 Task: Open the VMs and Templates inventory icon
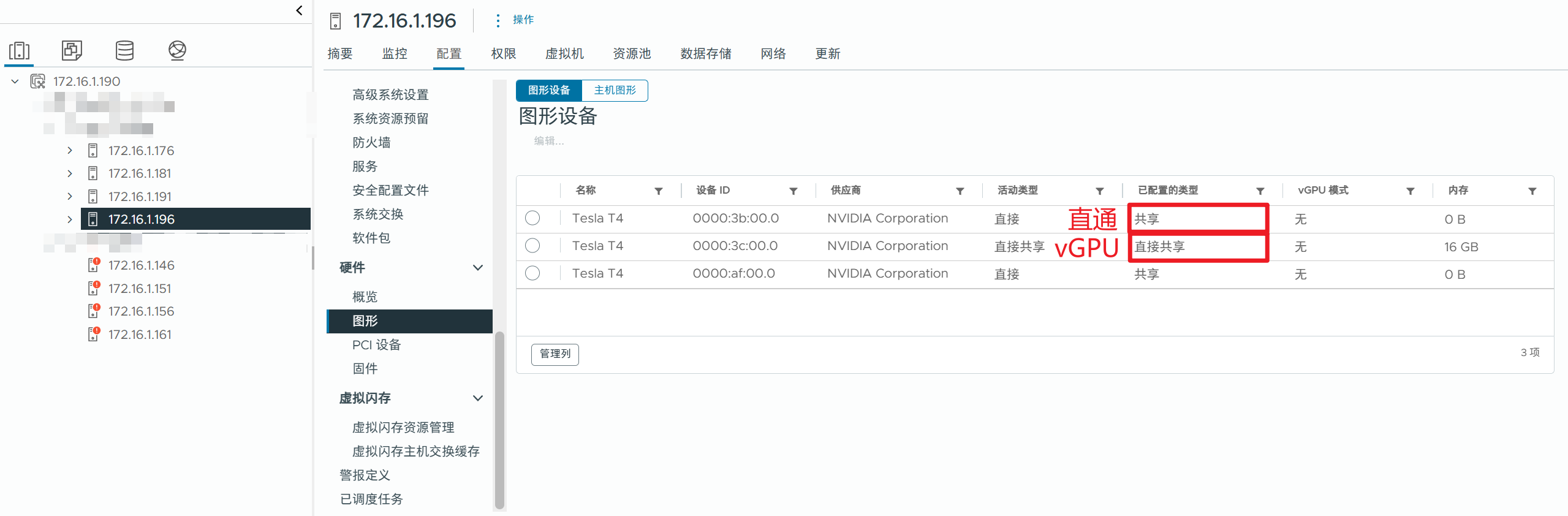point(72,50)
